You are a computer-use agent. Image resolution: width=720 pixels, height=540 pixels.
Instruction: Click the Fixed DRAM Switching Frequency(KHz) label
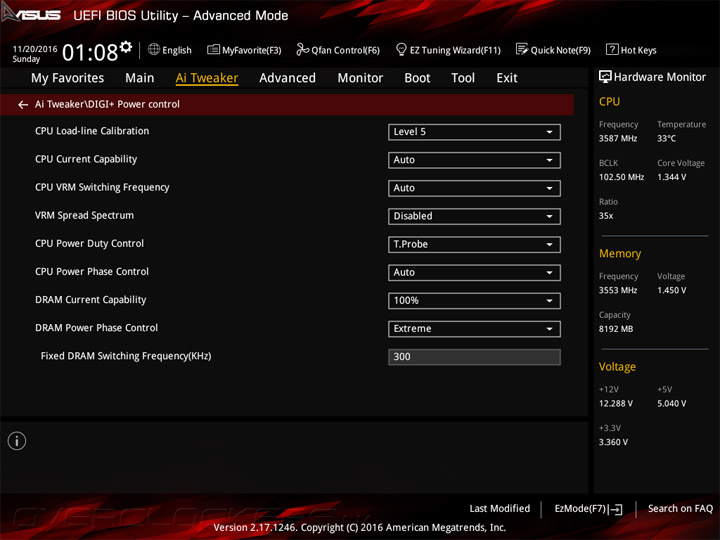[126, 356]
